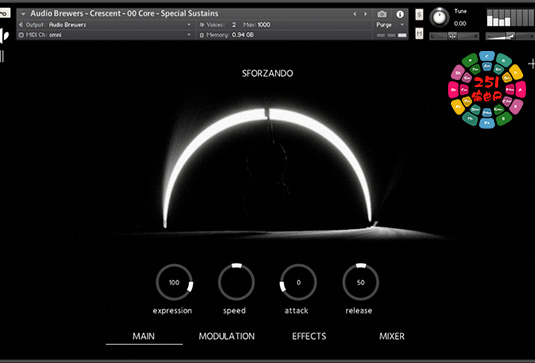Adjust the pan slider under Tune
This screenshot has width=535, height=363.
454,35
